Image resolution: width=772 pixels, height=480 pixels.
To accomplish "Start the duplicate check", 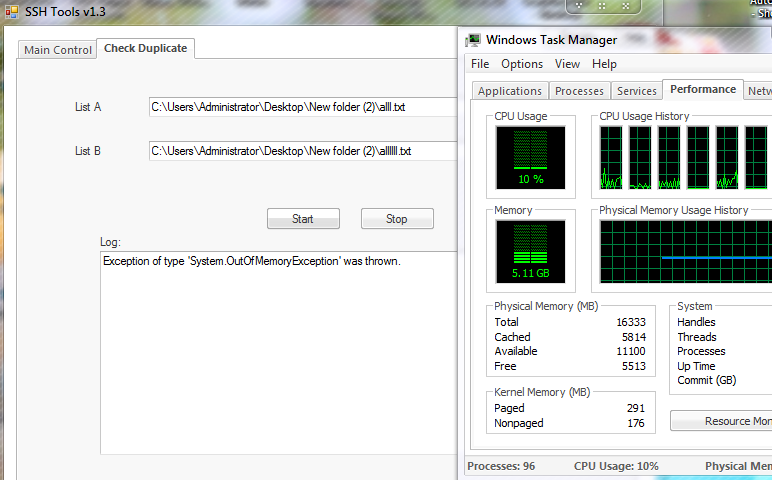I will pyautogui.click(x=303, y=219).
